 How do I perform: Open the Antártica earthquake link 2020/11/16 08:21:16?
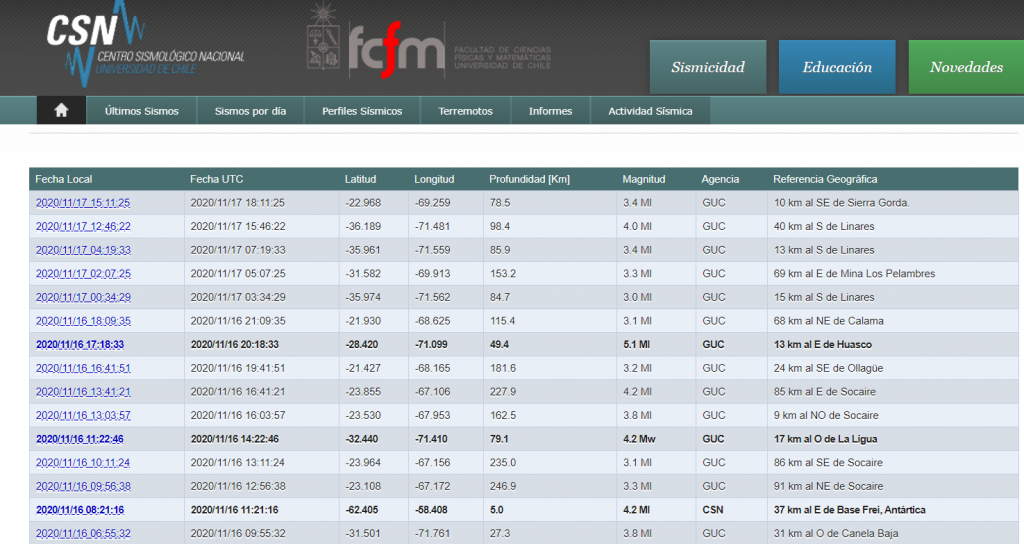pyautogui.click(x=80, y=510)
